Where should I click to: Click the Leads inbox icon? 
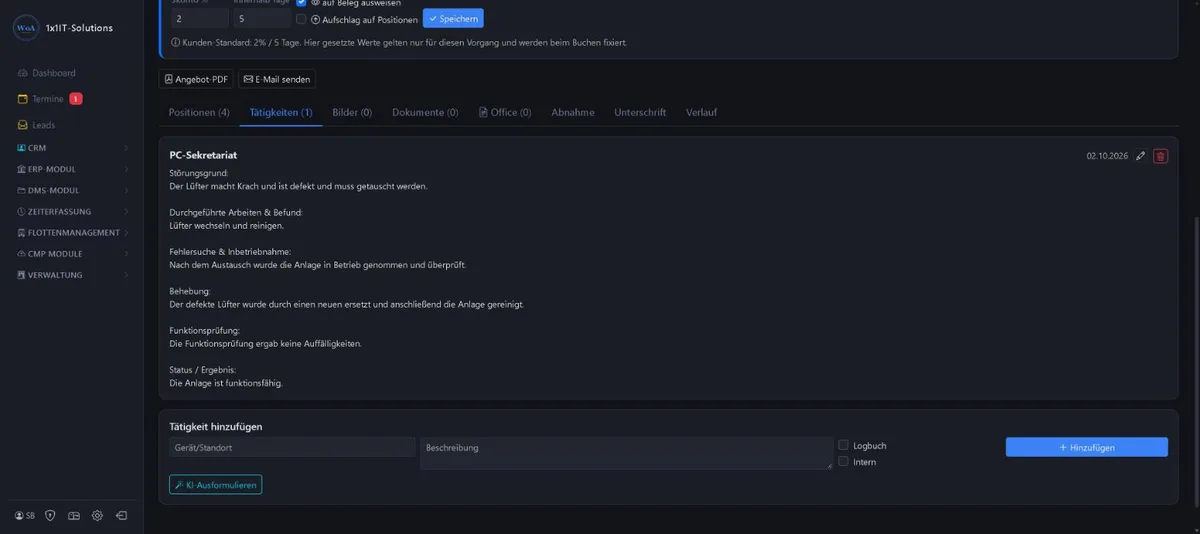click(x=23, y=125)
